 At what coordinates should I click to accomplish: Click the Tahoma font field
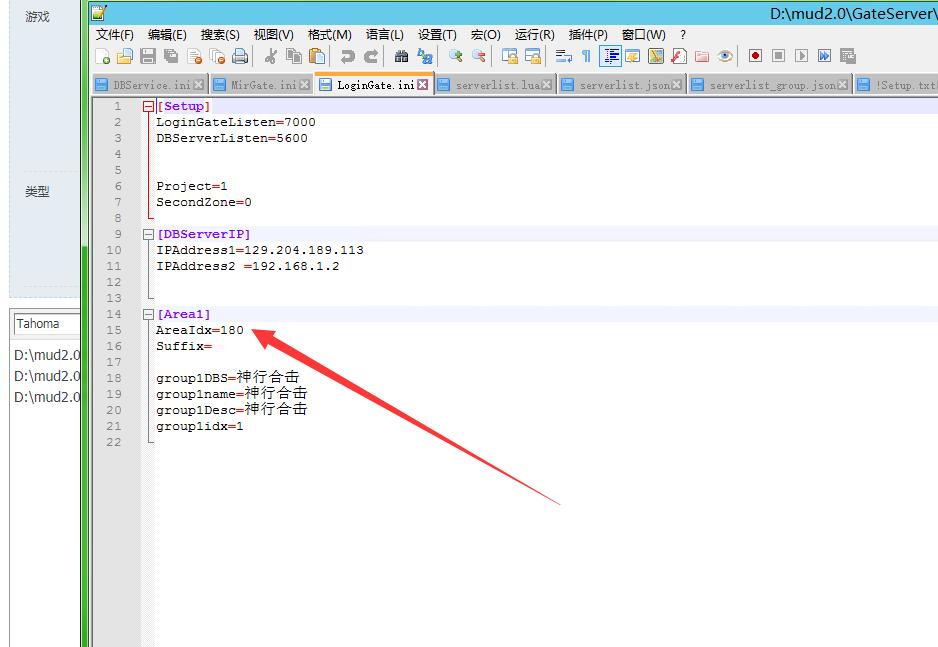tap(45, 324)
